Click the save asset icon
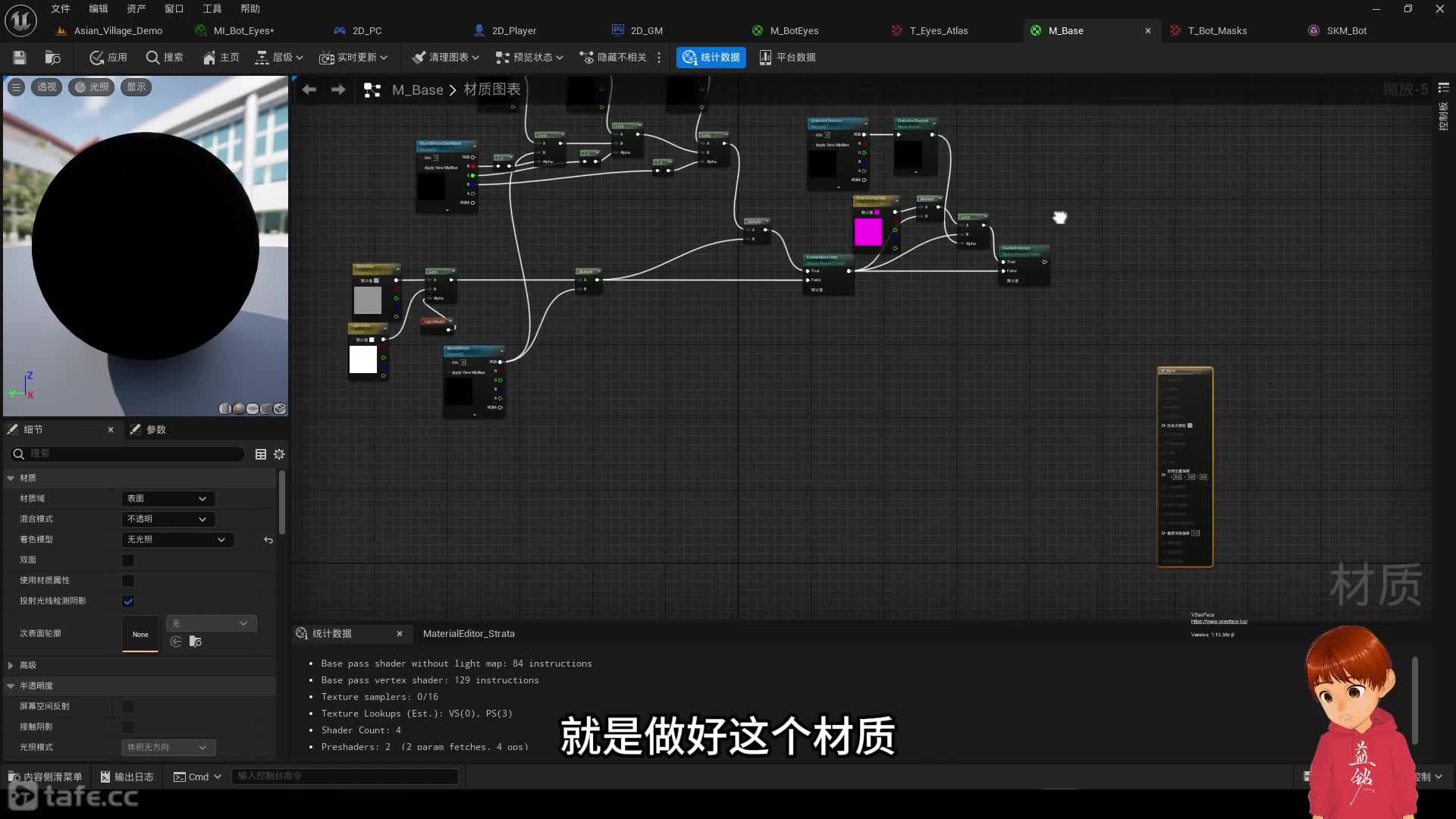1456x819 pixels. pos(20,58)
